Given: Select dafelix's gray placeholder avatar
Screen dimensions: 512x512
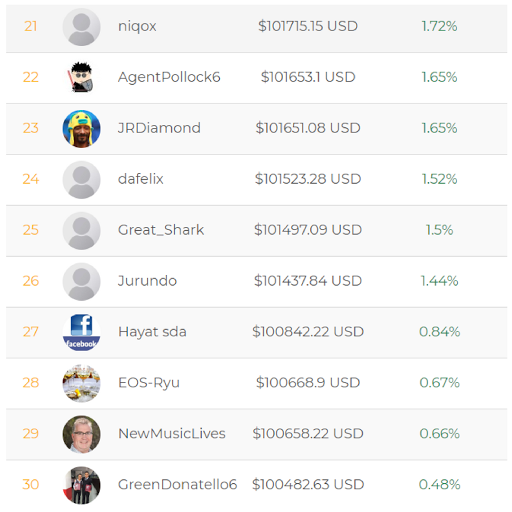Looking at the screenshot, I should point(81,180).
